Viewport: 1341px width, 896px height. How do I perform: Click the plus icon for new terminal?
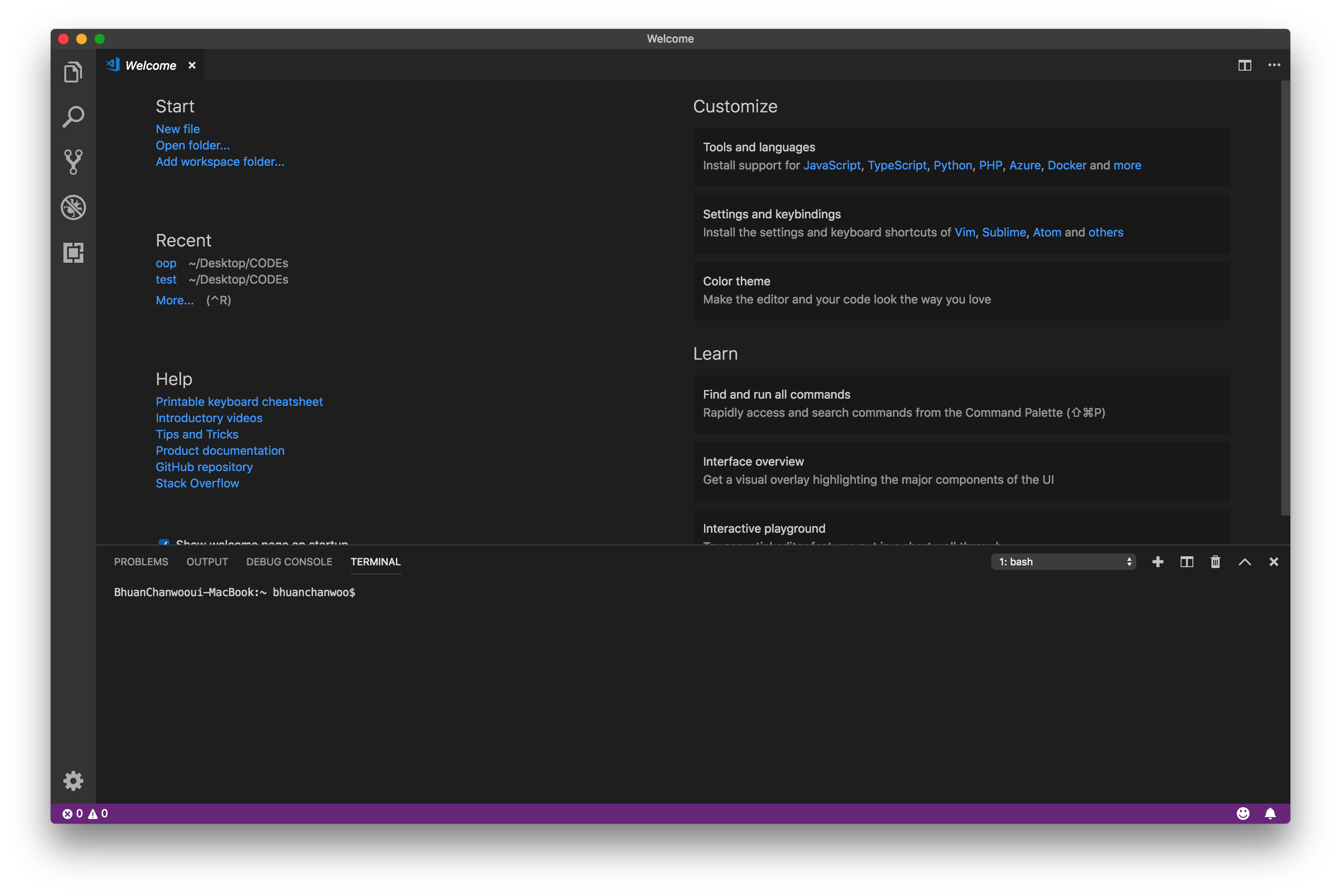click(1158, 562)
